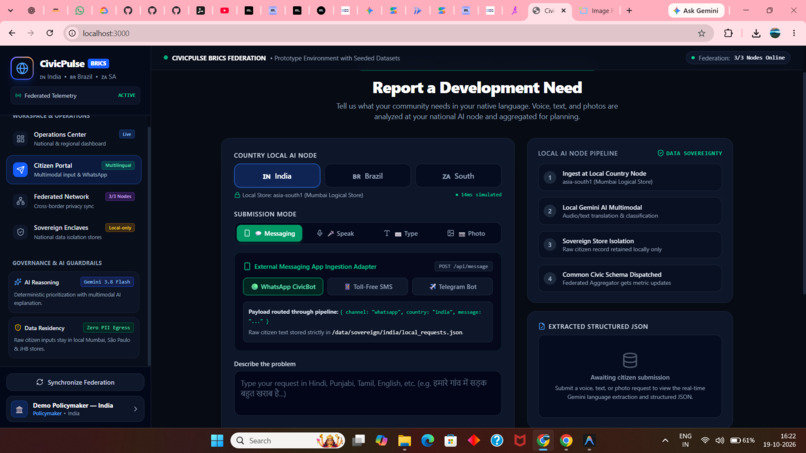Click the Demo Policymaker avatar icon
The height and width of the screenshot is (453, 806).
tap(20, 409)
